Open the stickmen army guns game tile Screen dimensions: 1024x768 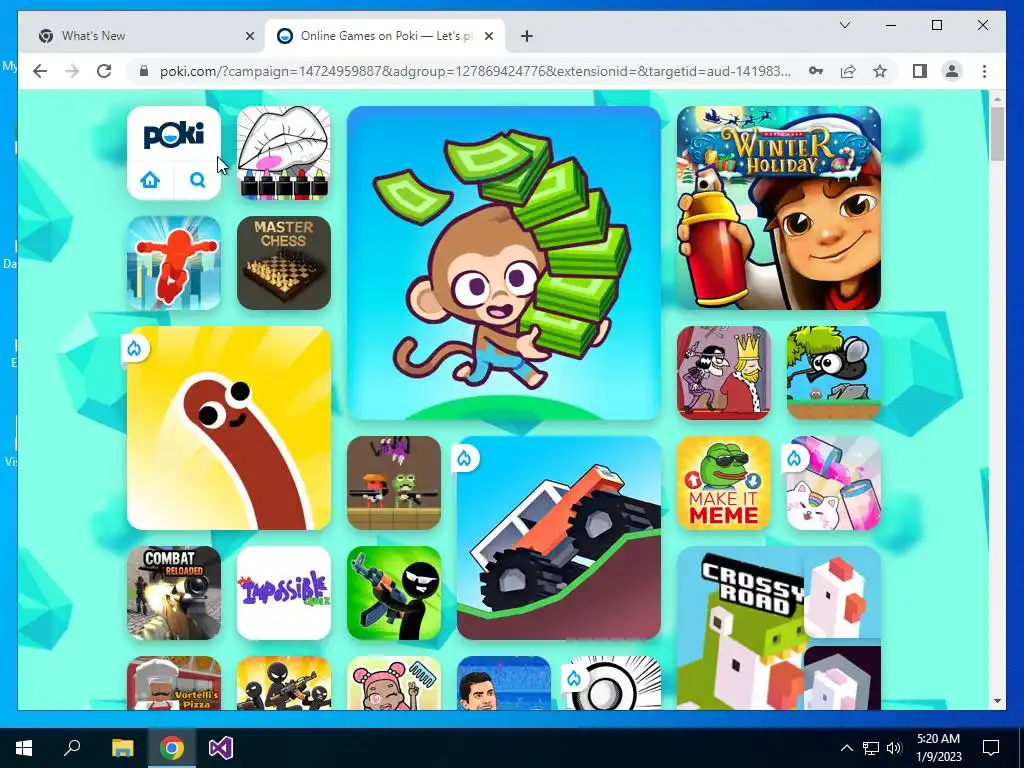pyautogui.click(x=283, y=683)
